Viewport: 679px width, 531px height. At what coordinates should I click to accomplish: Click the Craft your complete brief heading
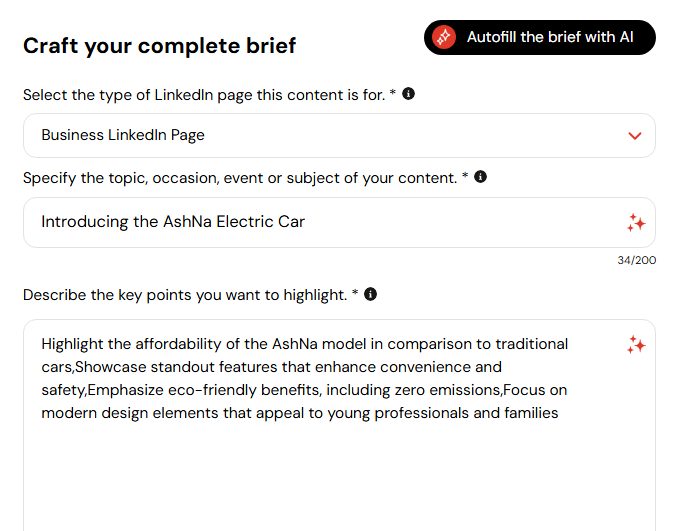pos(159,46)
